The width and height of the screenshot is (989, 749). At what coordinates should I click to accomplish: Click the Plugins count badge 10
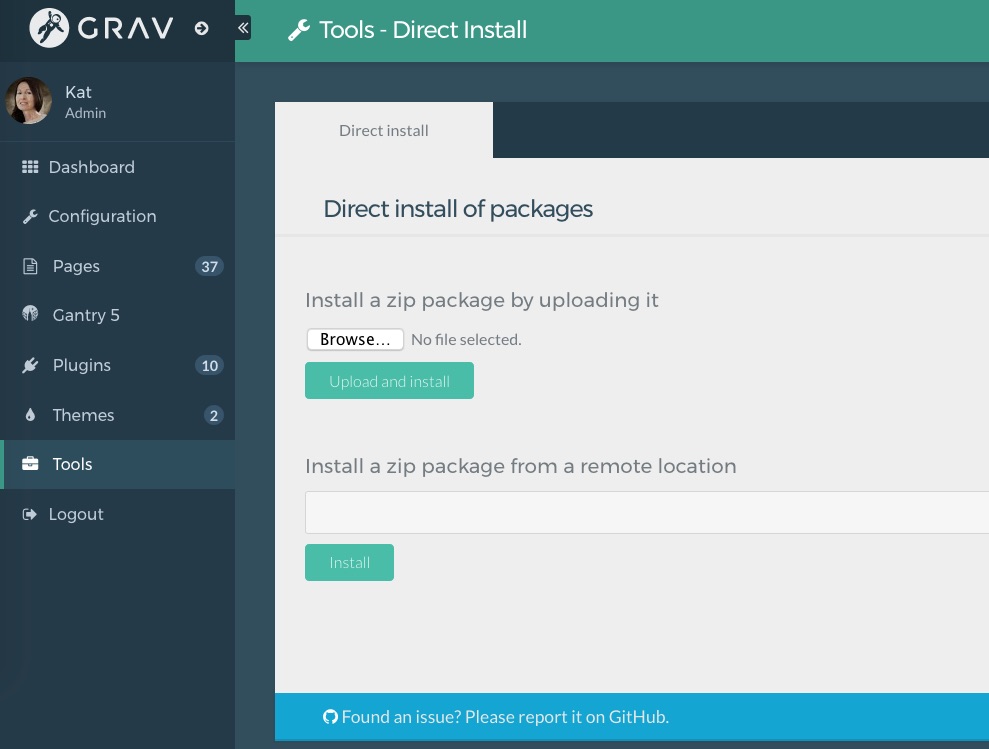pos(209,365)
